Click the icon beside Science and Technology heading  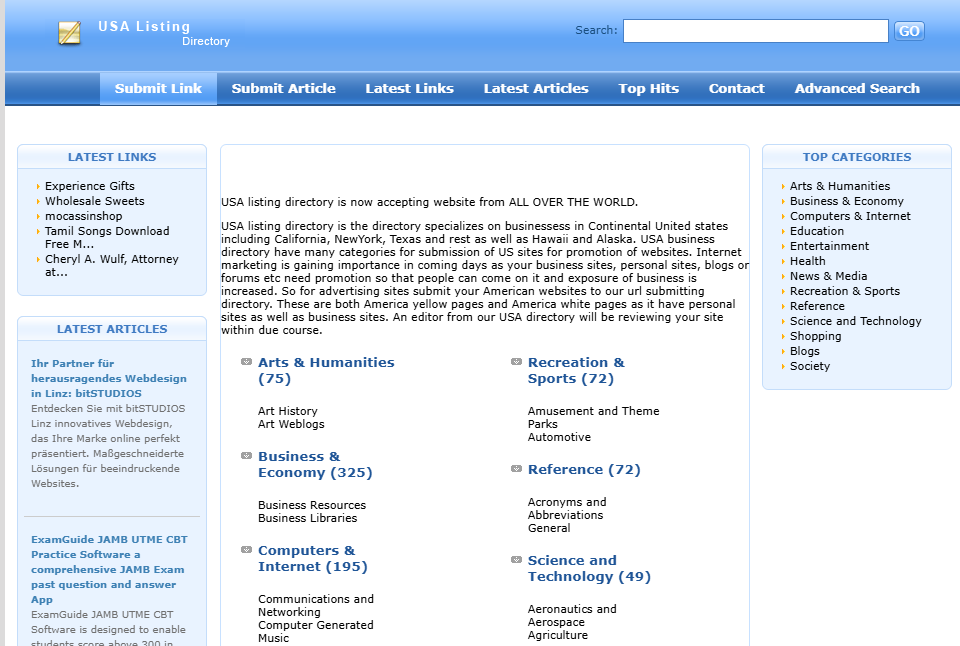coord(516,560)
